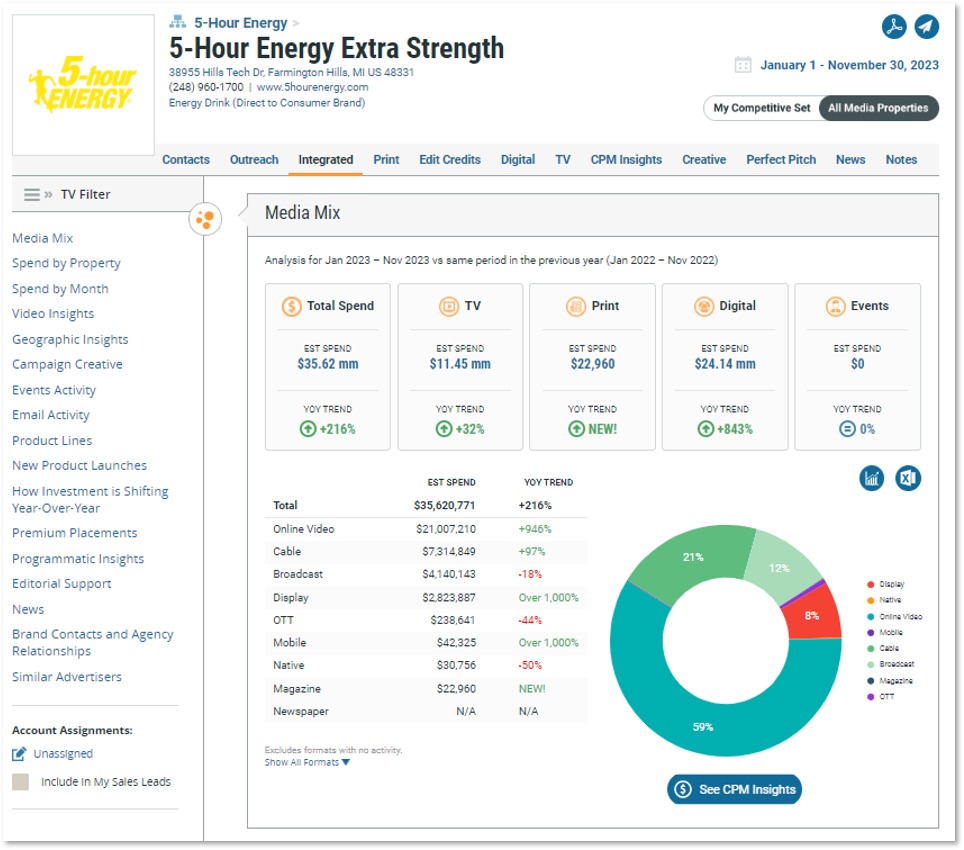Click the Display red legend swatch
The height and width of the screenshot is (850, 964).
point(871,584)
